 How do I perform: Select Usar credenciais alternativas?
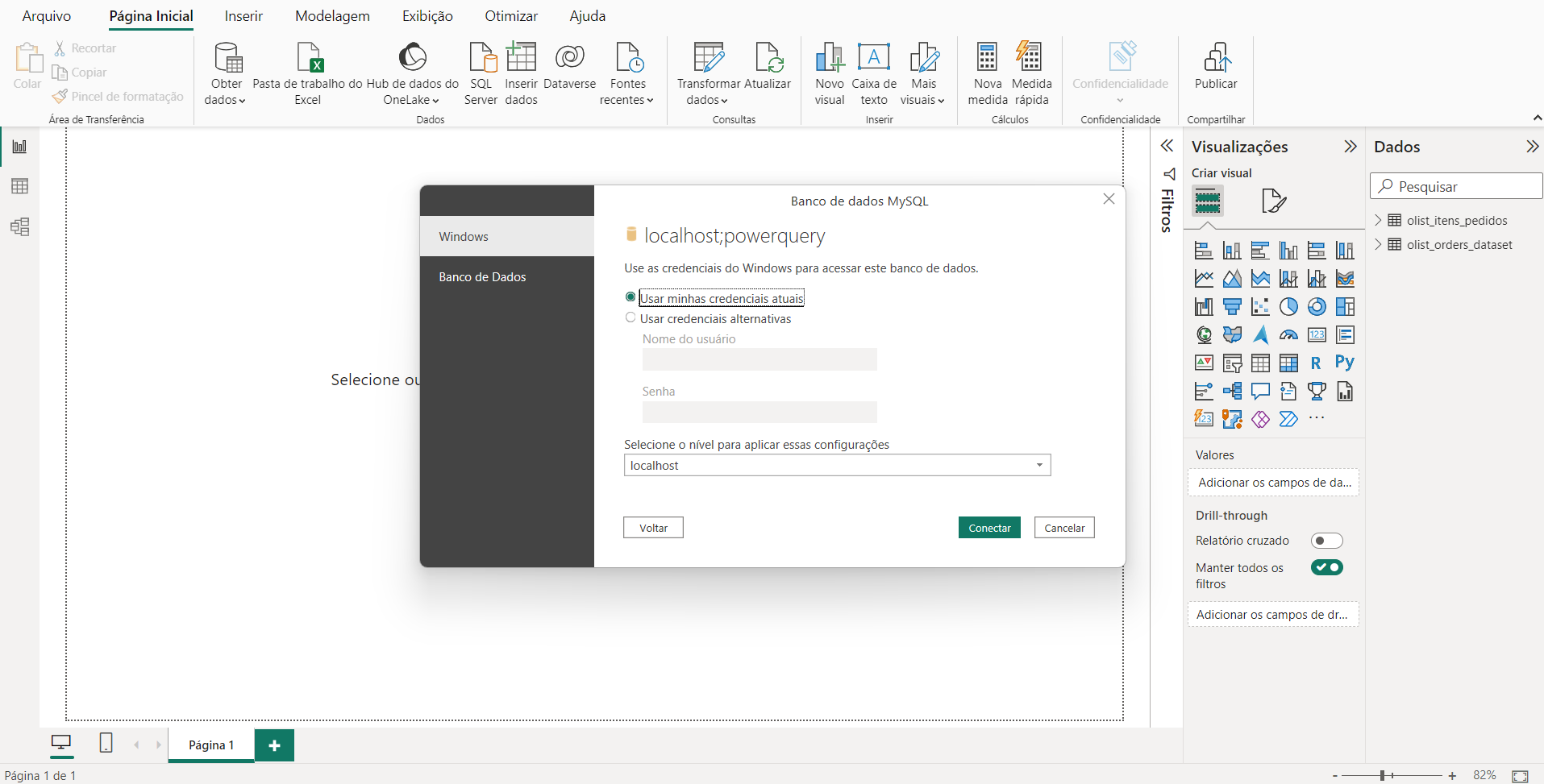pyautogui.click(x=631, y=318)
